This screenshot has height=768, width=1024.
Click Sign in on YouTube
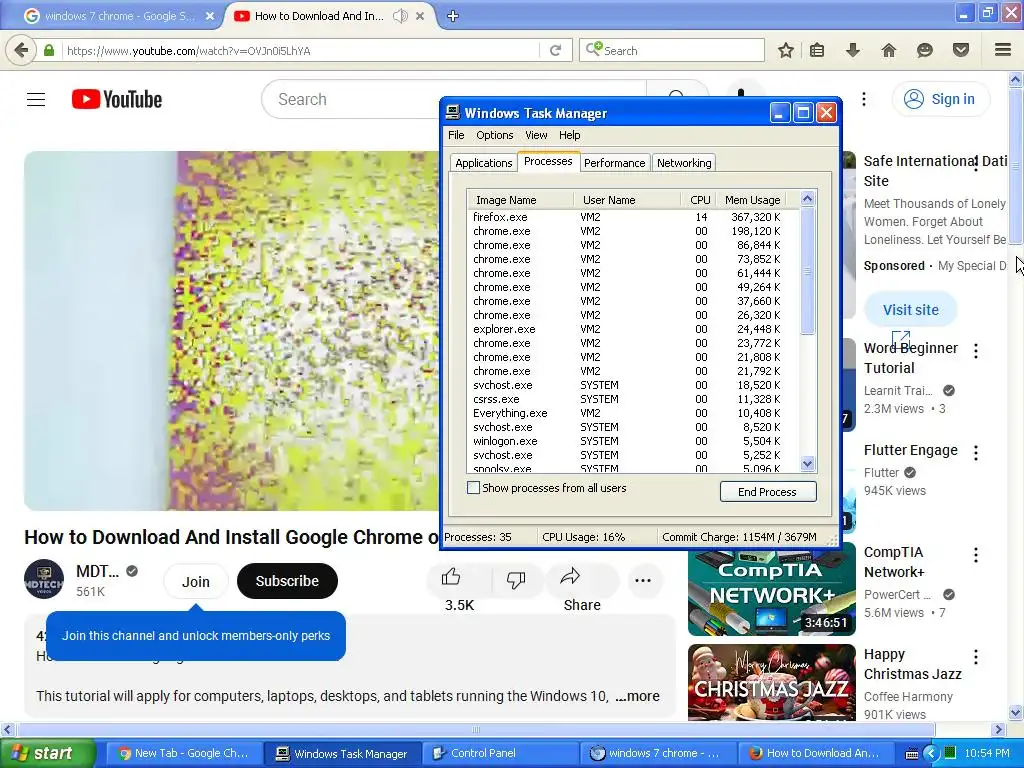click(x=941, y=99)
